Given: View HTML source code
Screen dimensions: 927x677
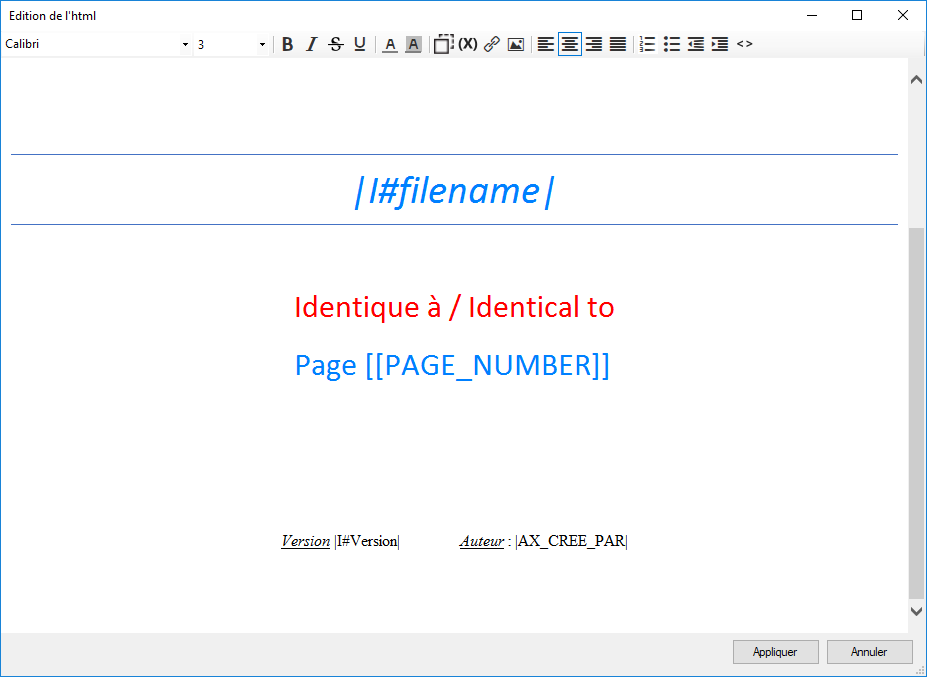Looking at the screenshot, I should 744,44.
